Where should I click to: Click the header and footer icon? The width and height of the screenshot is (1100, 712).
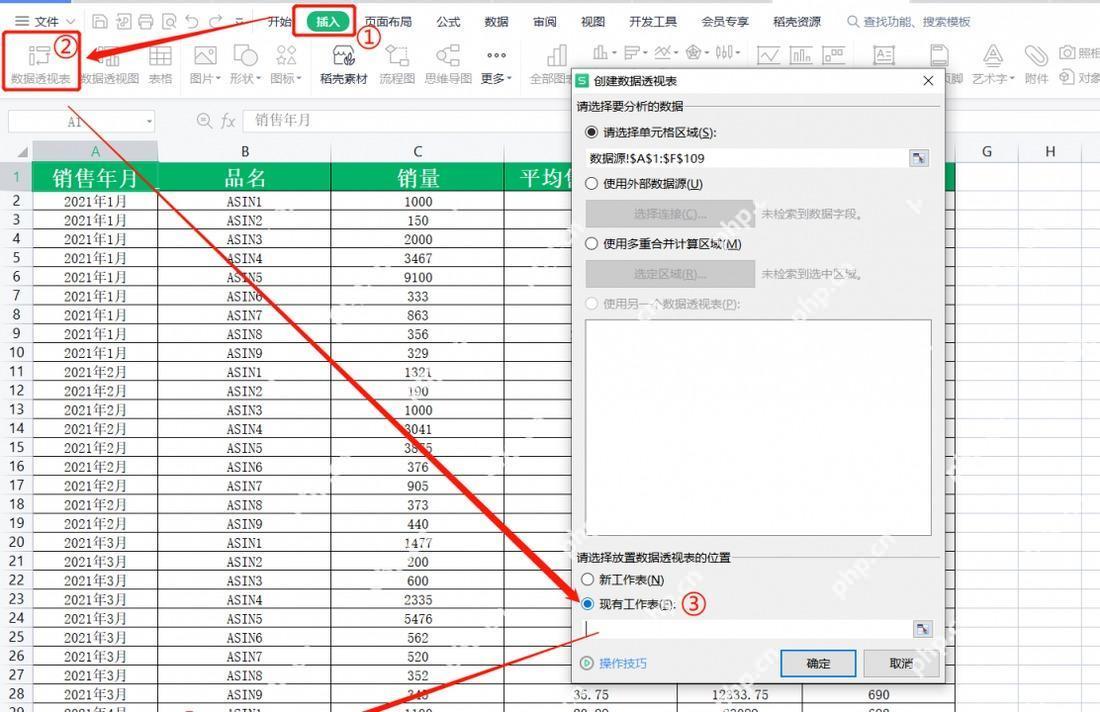939,55
